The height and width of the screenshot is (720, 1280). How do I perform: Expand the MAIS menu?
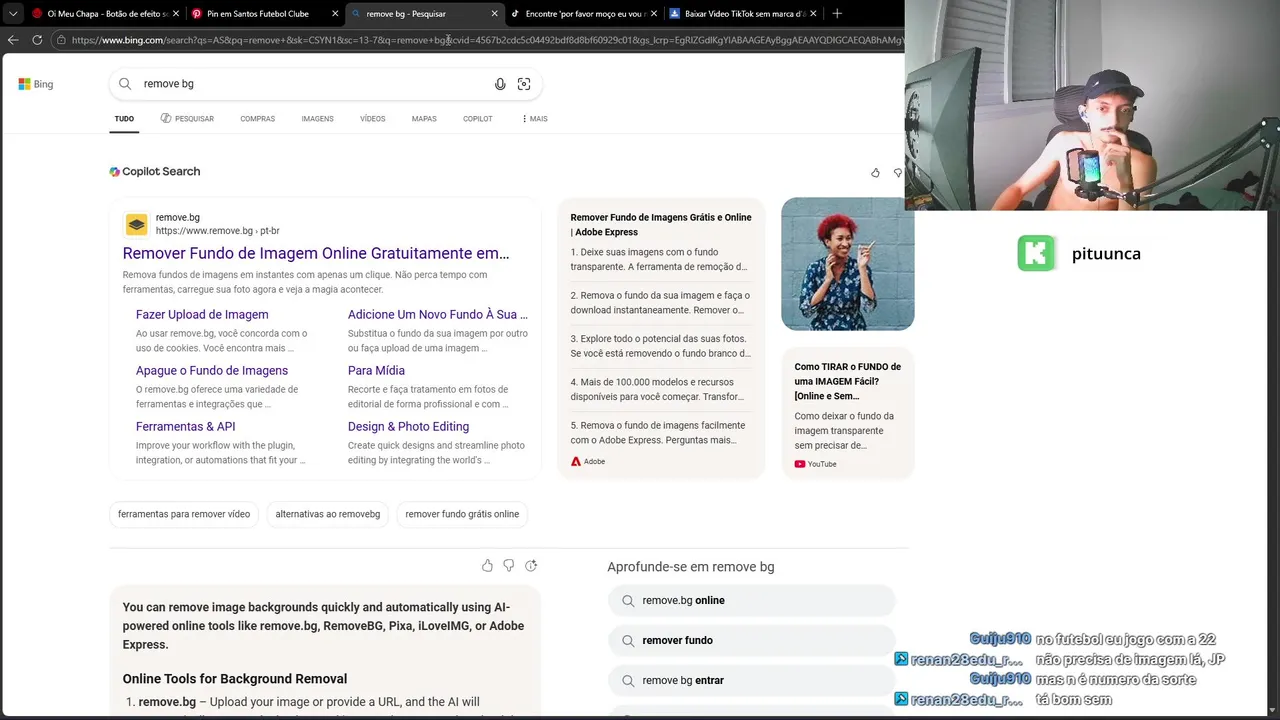coord(534,119)
